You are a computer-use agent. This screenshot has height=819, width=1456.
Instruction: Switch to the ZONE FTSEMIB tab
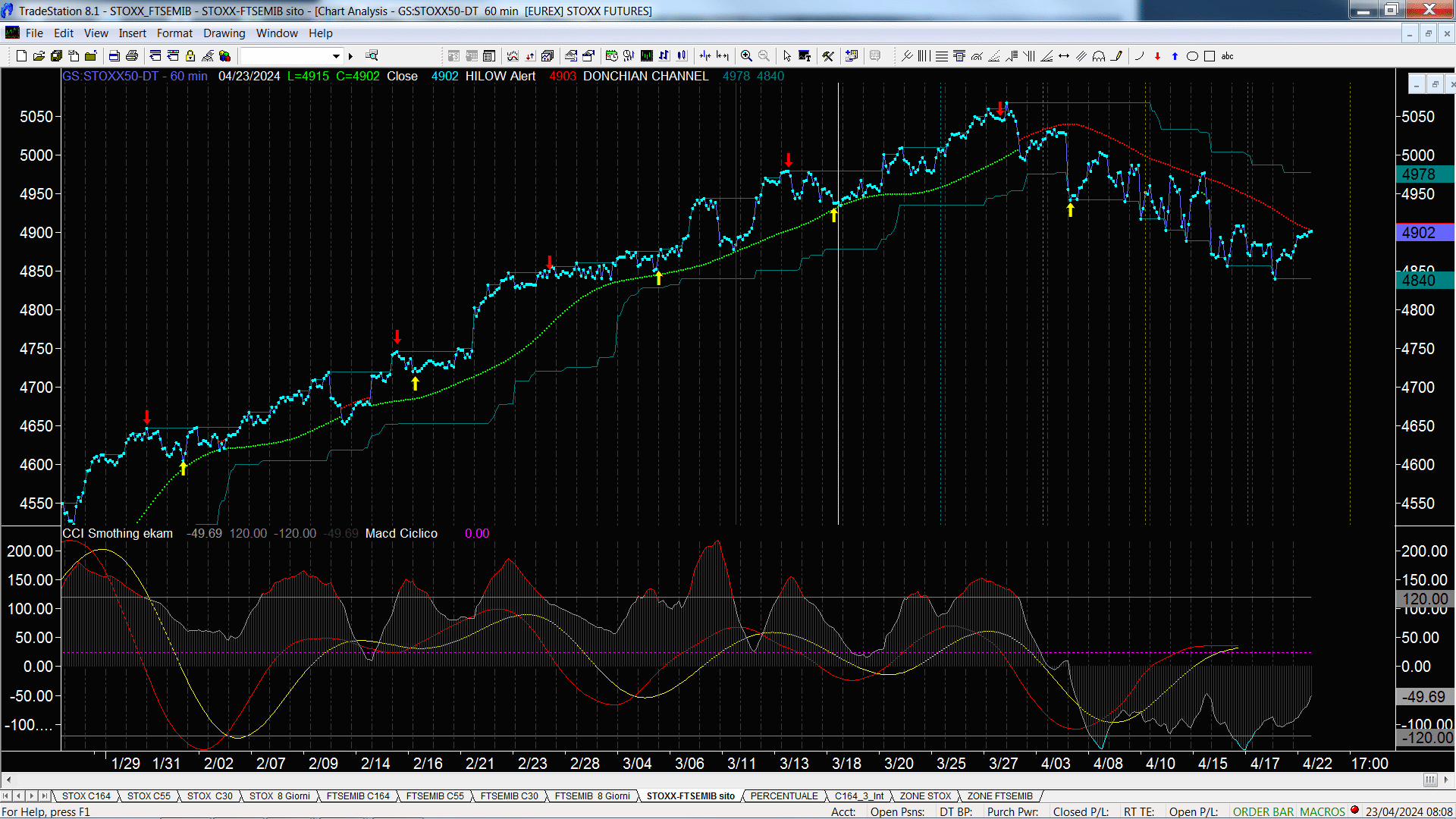click(x=999, y=796)
